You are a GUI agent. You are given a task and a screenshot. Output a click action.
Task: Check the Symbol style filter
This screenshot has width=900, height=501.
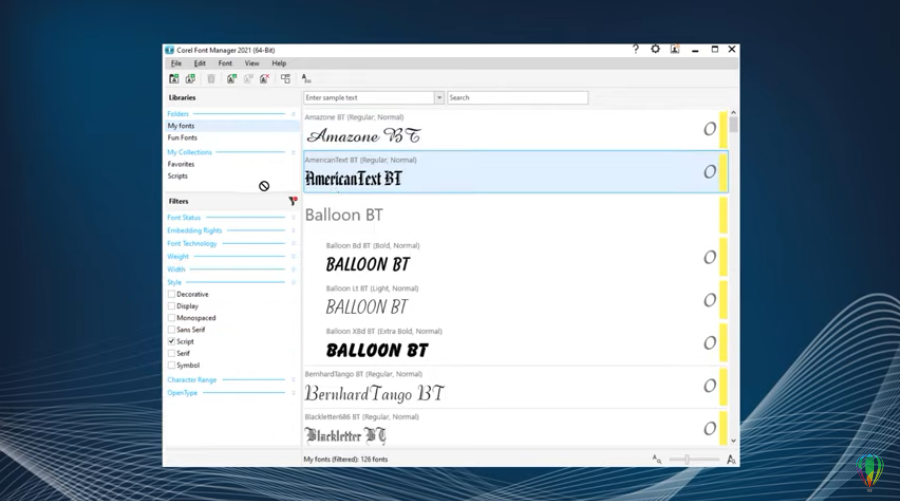(171, 365)
